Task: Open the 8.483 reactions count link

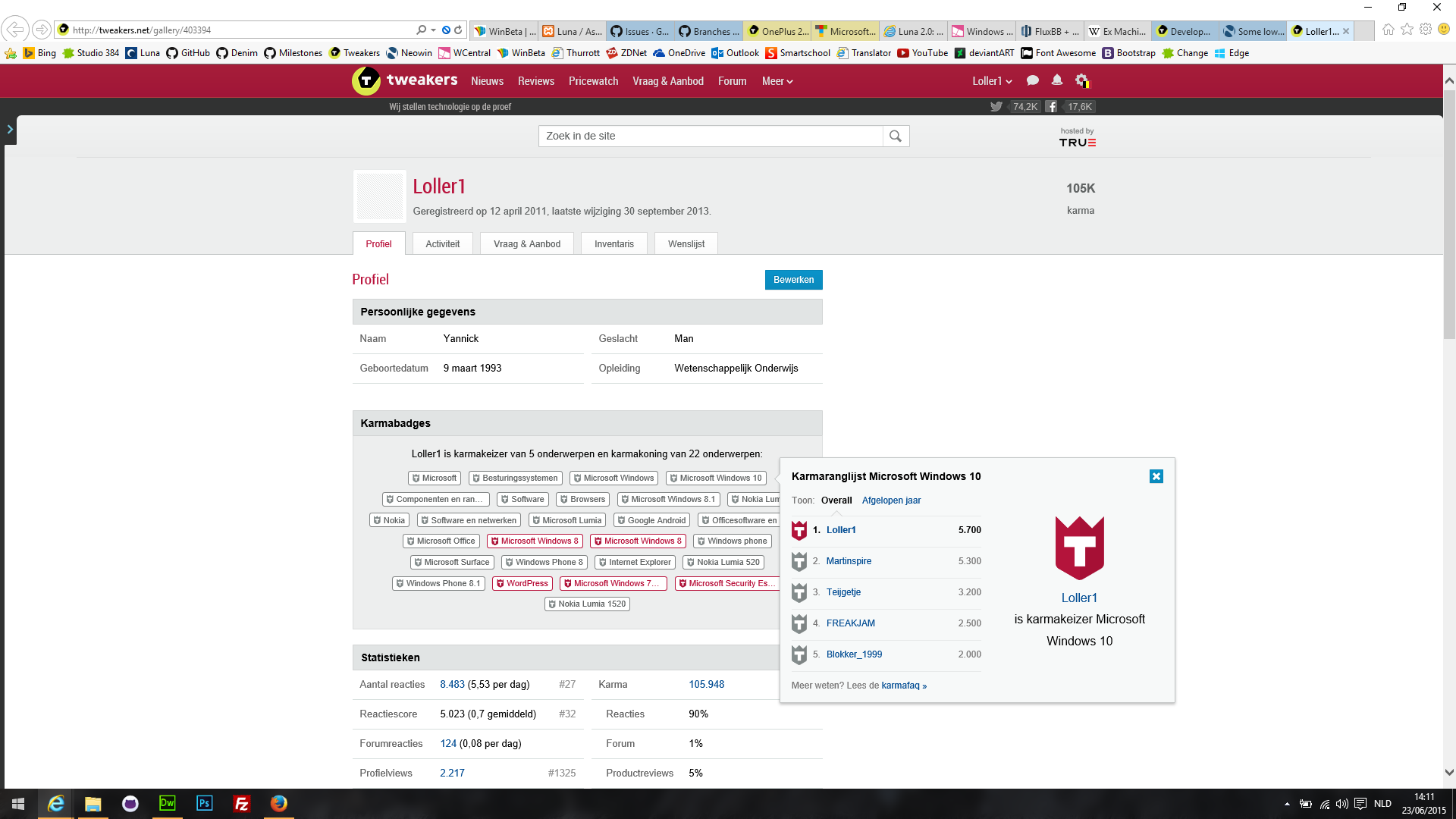Action: click(452, 684)
